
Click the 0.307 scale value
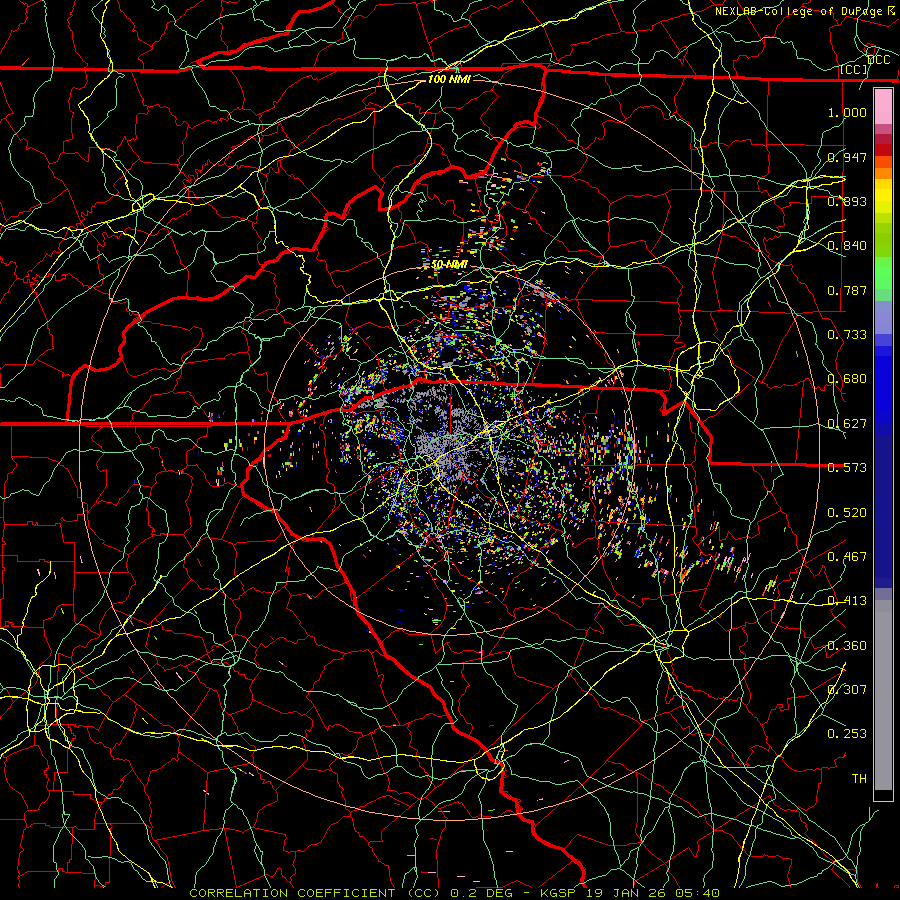tap(847, 689)
